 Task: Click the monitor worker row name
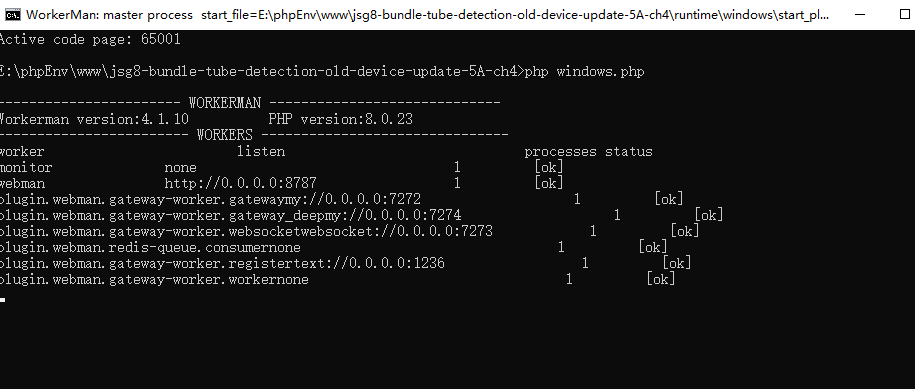point(26,168)
